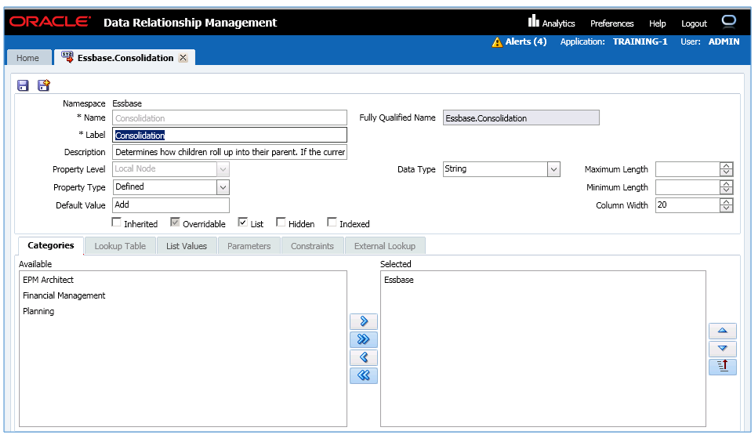Move all categories right with double arrow
Image resolution: width=755 pixels, height=437 pixels.
tap(364, 339)
